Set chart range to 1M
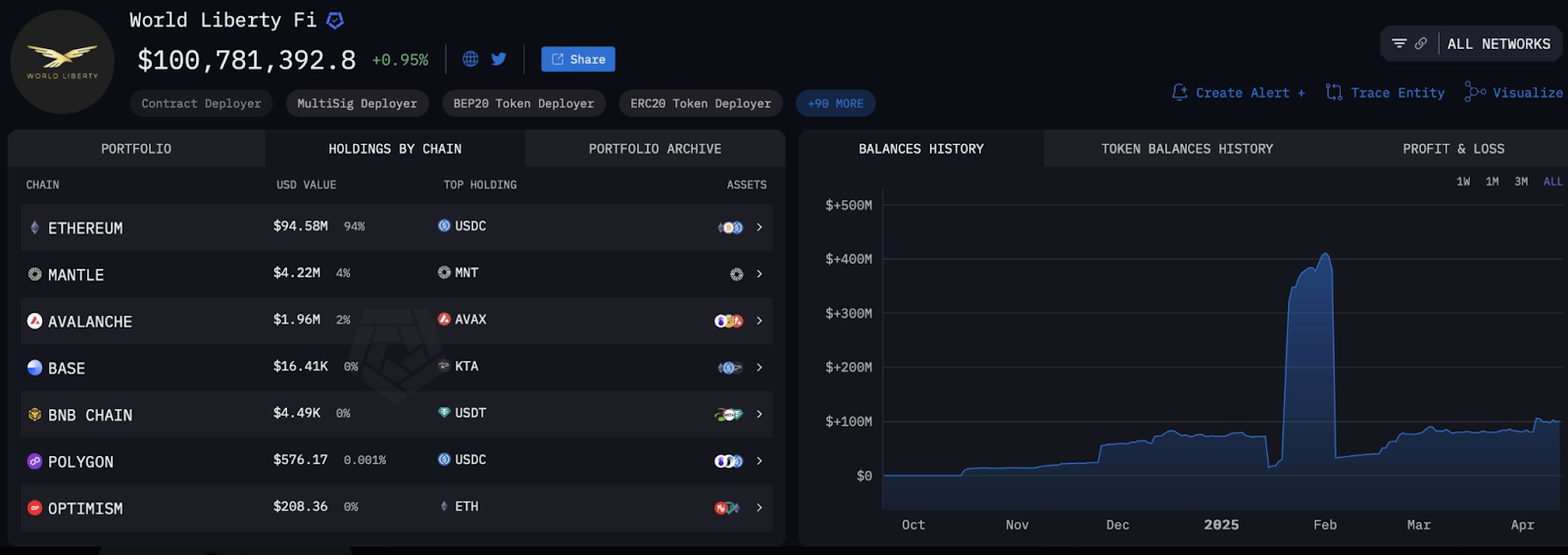 (1492, 181)
